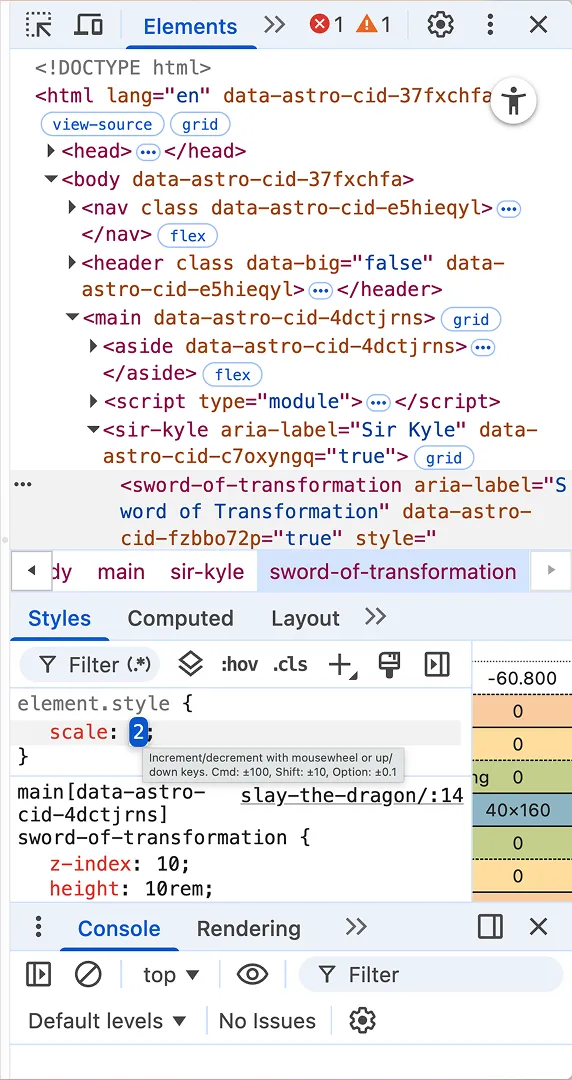Open the drawer three-dot menu
The height and width of the screenshot is (1080, 572).
point(39,926)
